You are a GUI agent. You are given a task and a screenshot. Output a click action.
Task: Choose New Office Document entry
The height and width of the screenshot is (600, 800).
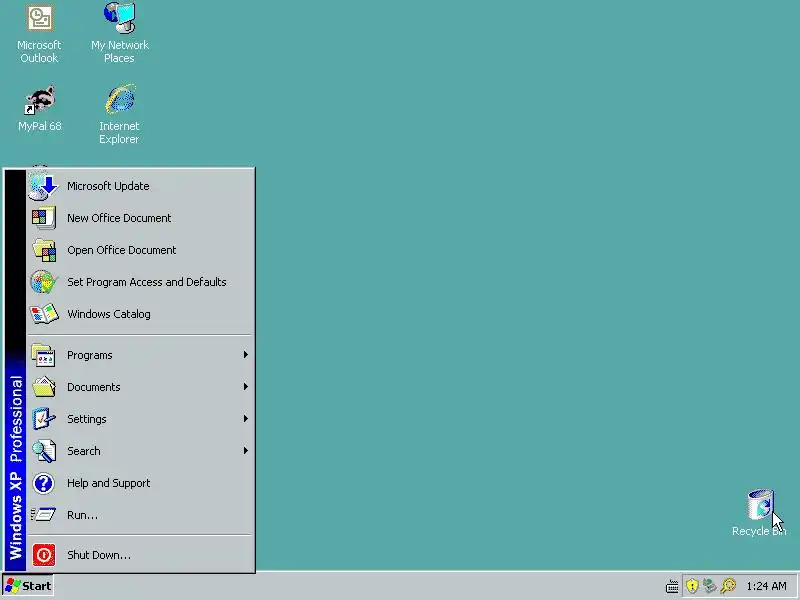pos(140,218)
